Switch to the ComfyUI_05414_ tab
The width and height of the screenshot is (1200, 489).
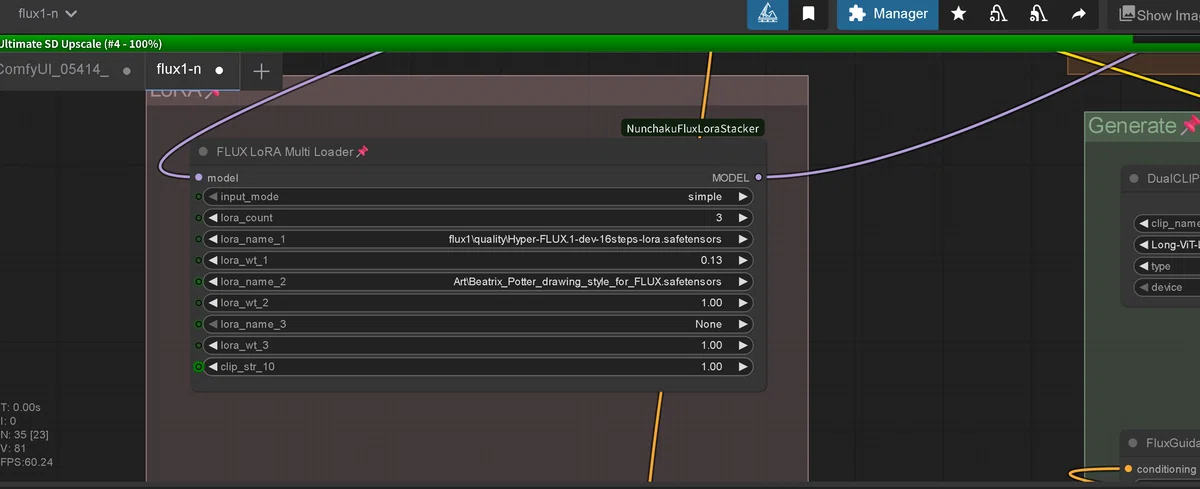pyautogui.click(x=54, y=70)
